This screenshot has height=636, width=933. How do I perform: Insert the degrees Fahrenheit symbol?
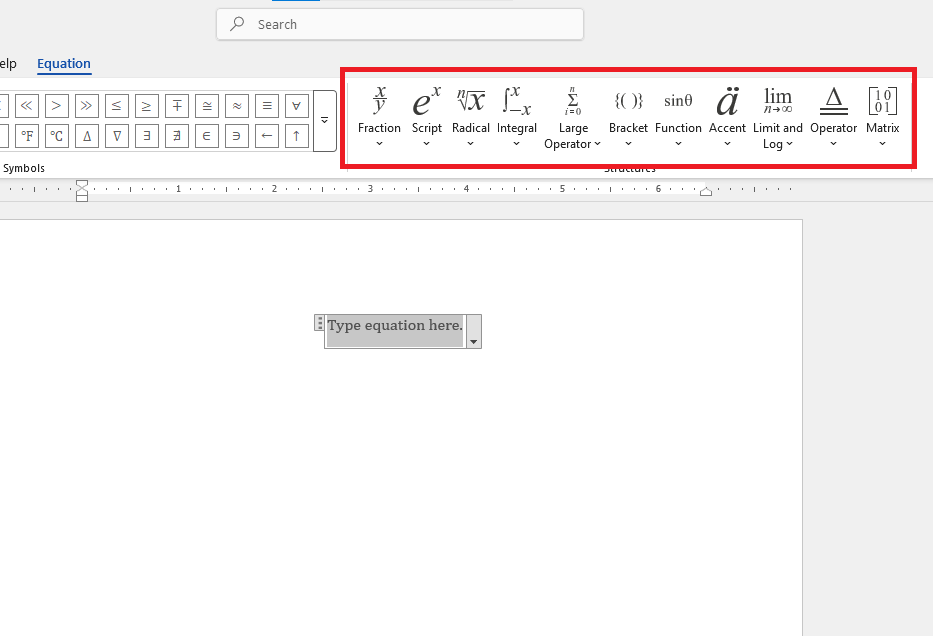tap(26, 136)
